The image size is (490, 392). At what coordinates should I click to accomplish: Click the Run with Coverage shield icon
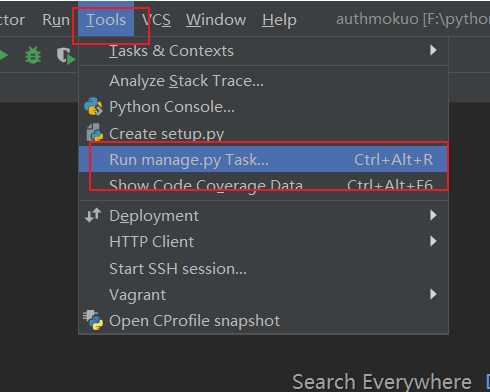coord(65,56)
